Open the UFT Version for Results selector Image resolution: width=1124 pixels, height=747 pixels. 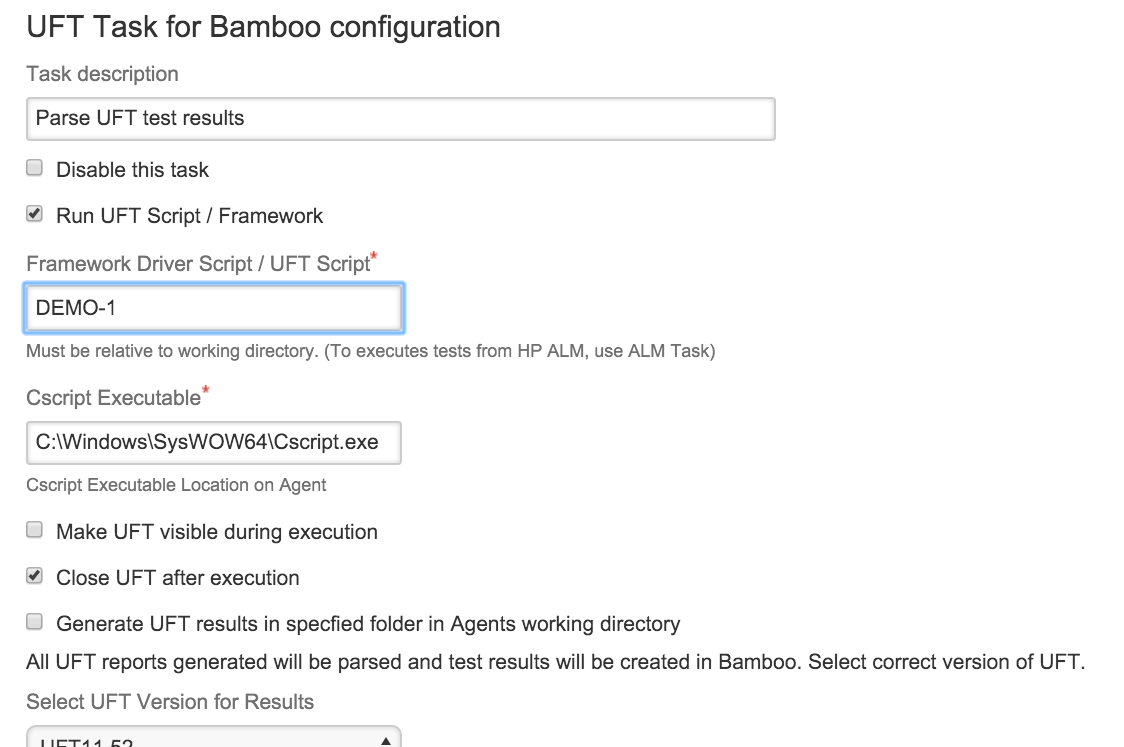click(x=213, y=740)
